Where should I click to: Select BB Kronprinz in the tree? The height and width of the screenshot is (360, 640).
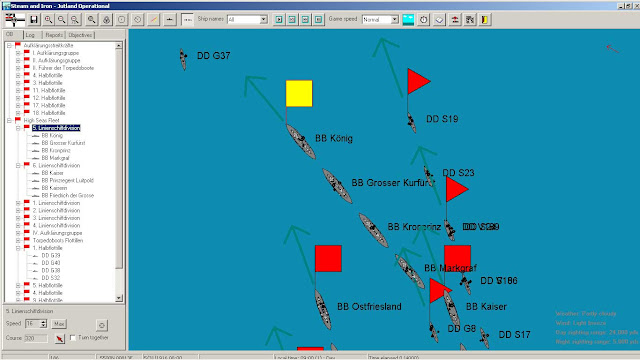(x=56, y=151)
